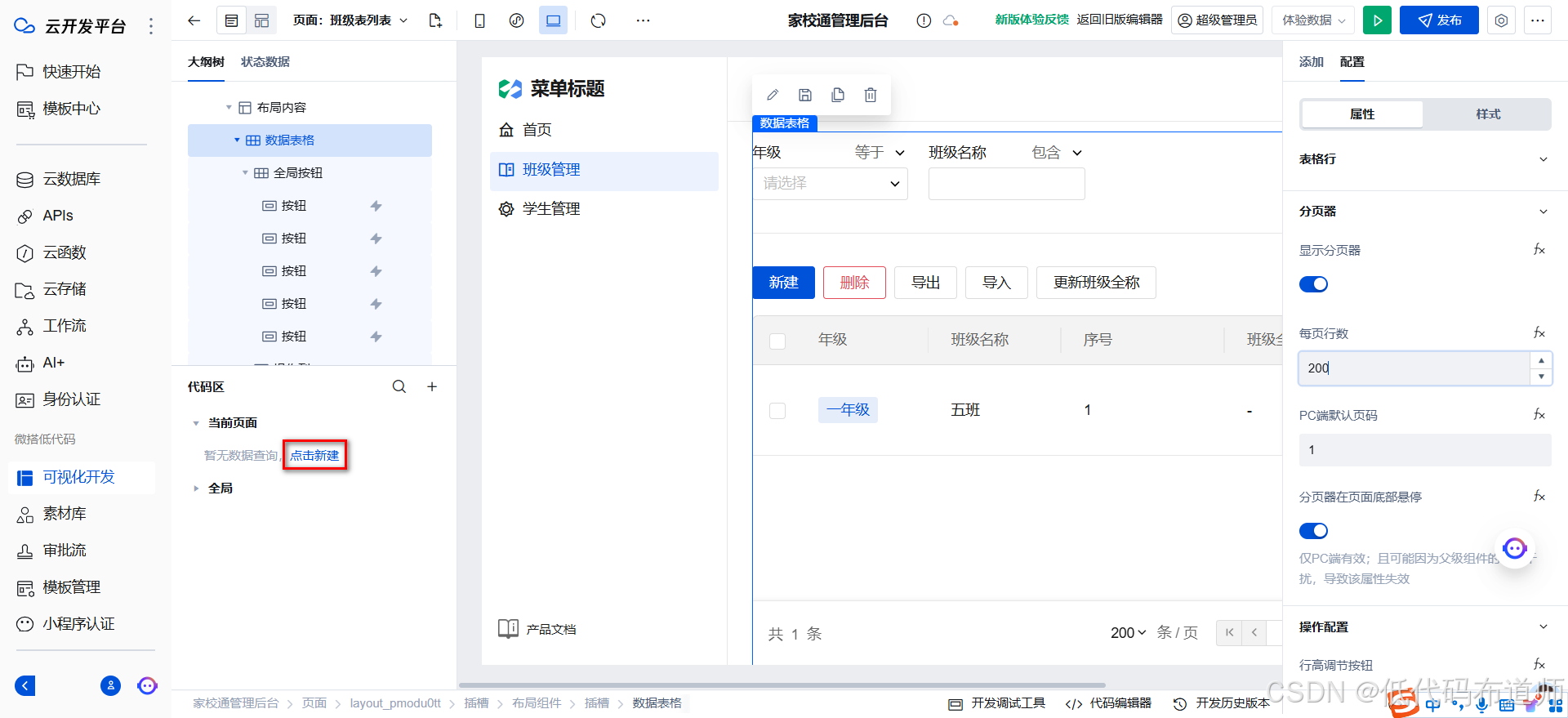
Task: Open the 年级 请选择 dropdown
Action: tap(830, 184)
